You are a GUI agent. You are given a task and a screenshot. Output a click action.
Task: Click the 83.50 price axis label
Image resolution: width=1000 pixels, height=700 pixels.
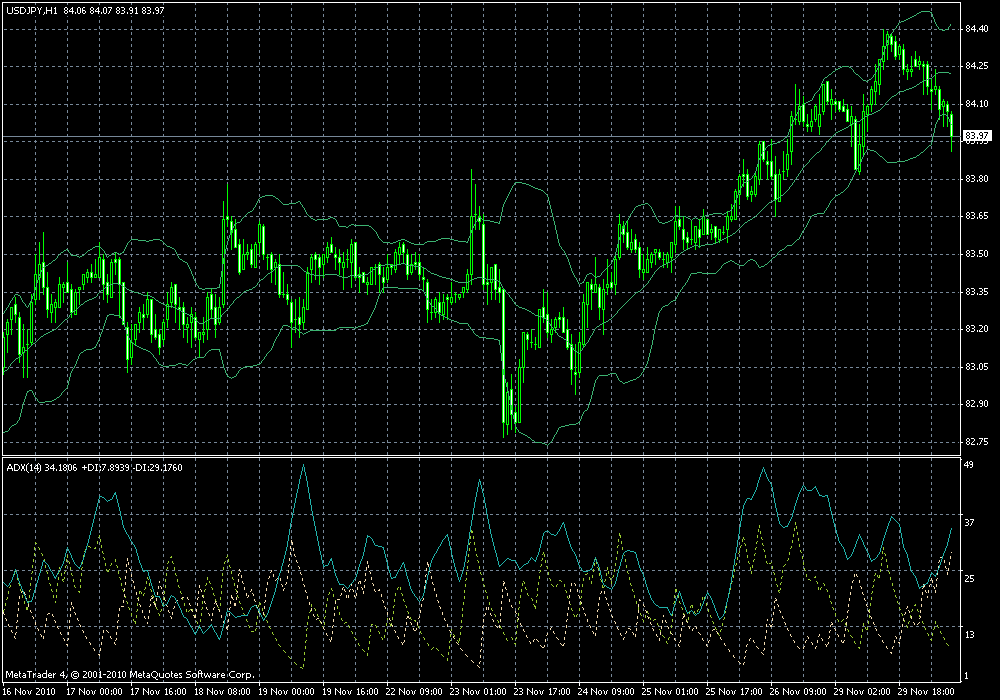(x=977, y=254)
